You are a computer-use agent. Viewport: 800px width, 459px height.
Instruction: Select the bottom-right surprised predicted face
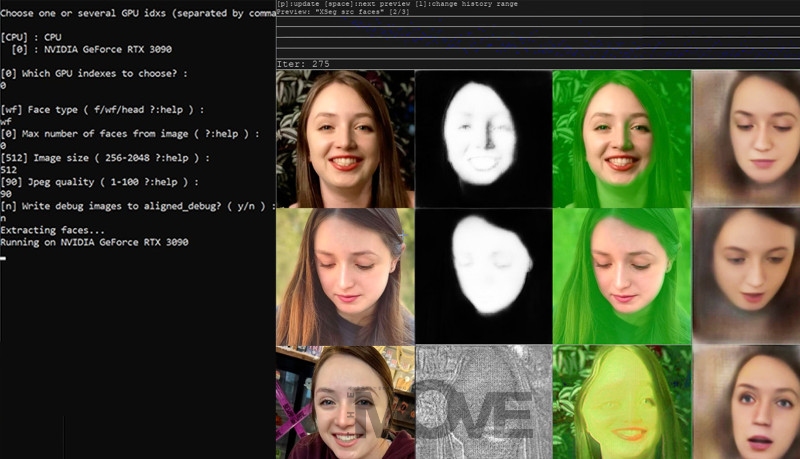[x=746, y=402]
